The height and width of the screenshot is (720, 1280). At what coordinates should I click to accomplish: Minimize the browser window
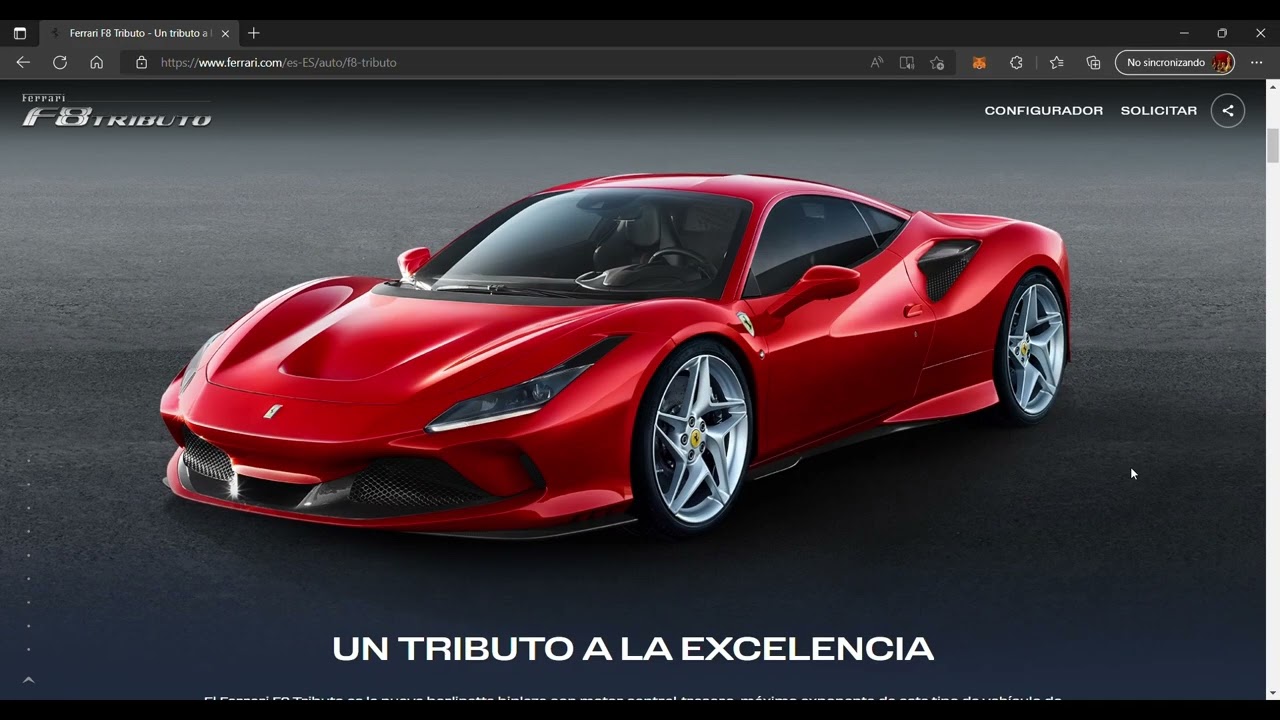1184,33
